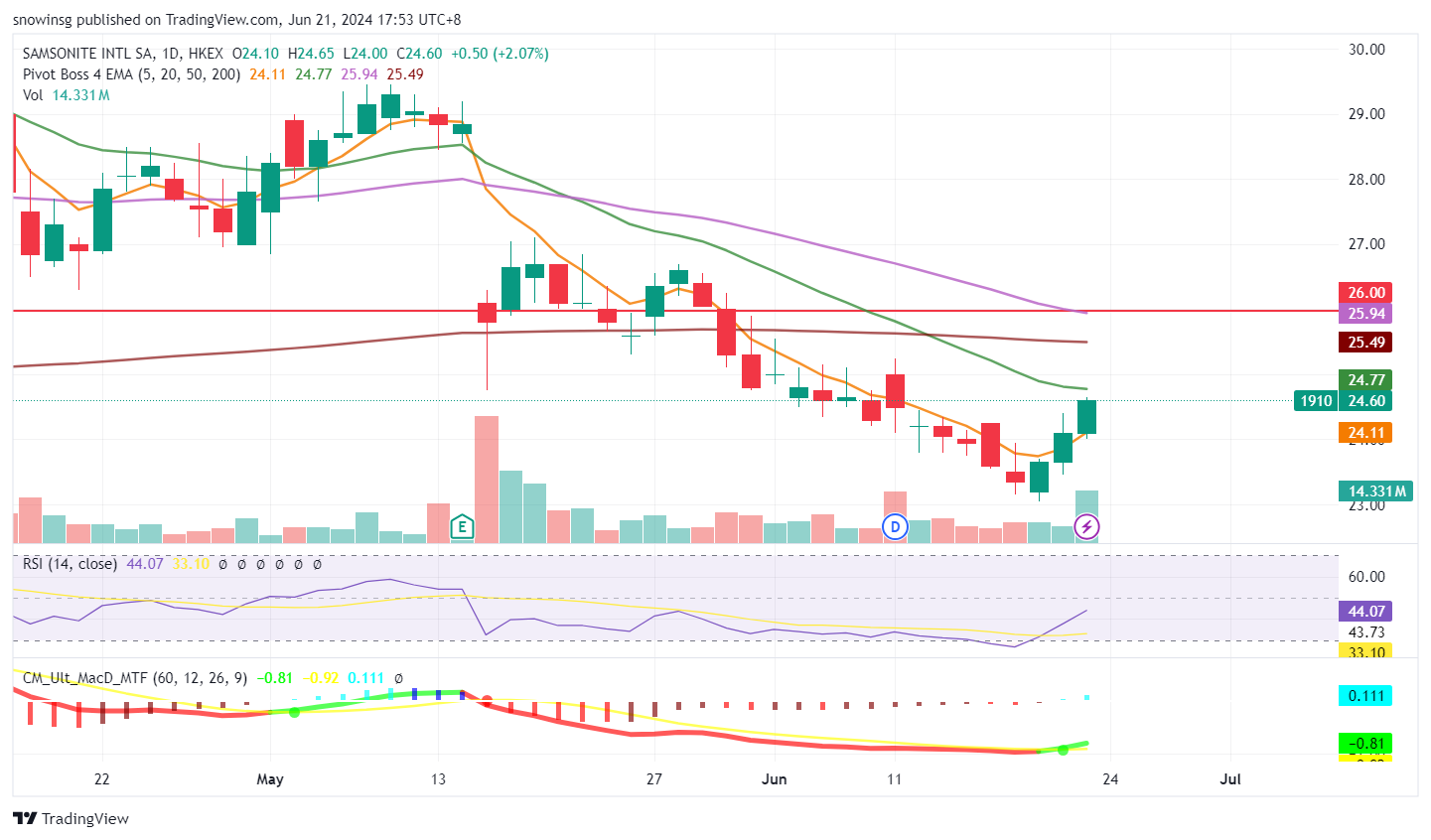This screenshot has width=1431, height=840.
Task: Click the +0.50 (+2.07%) change value
Action: pos(500,54)
